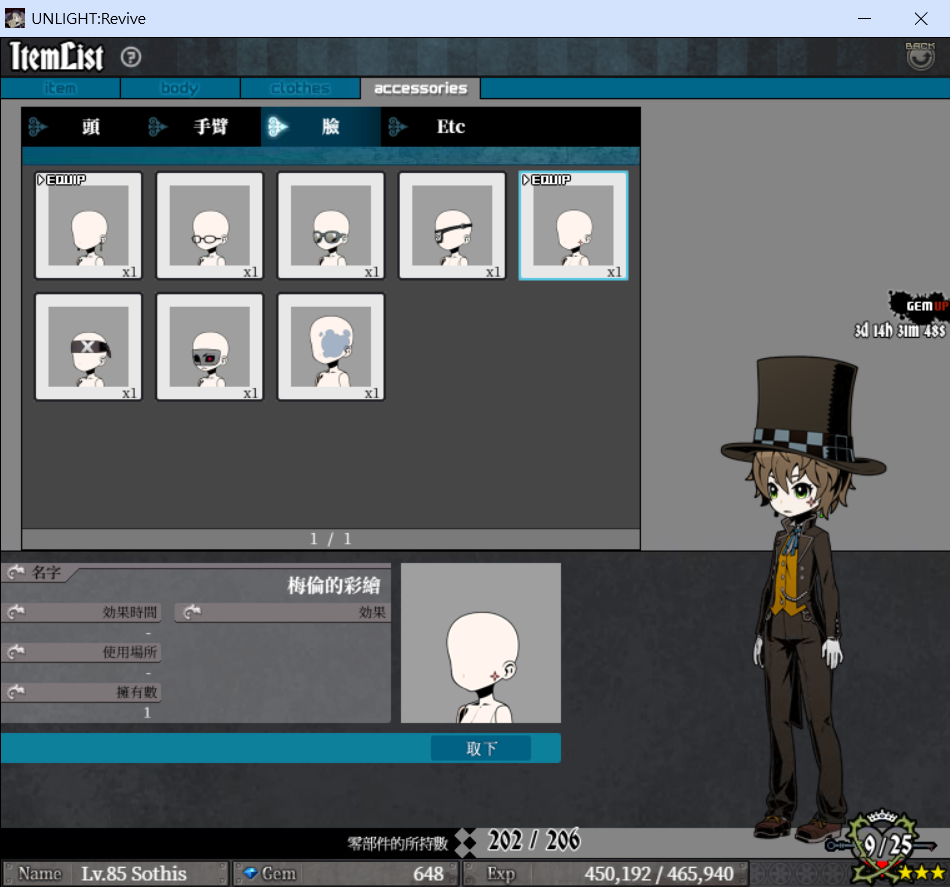Click the Gem amount 648
950x887 pixels.
428,874
